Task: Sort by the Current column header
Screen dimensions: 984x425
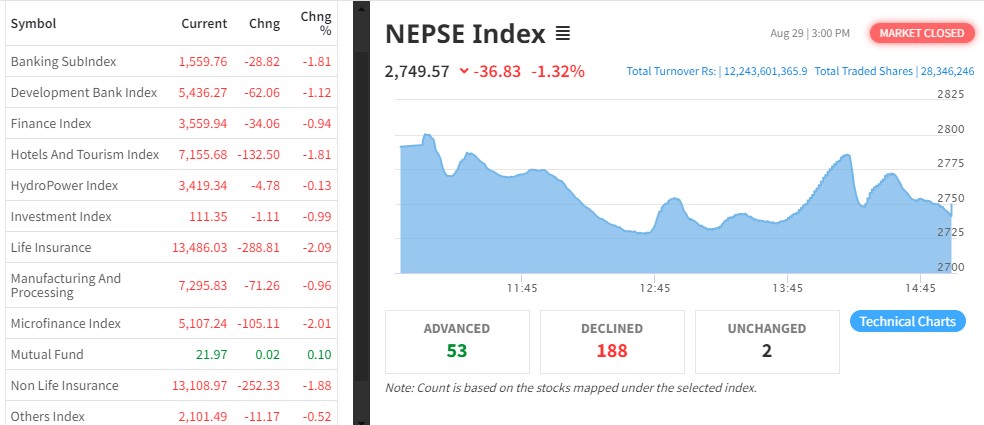Action: click(x=204, y=23)
